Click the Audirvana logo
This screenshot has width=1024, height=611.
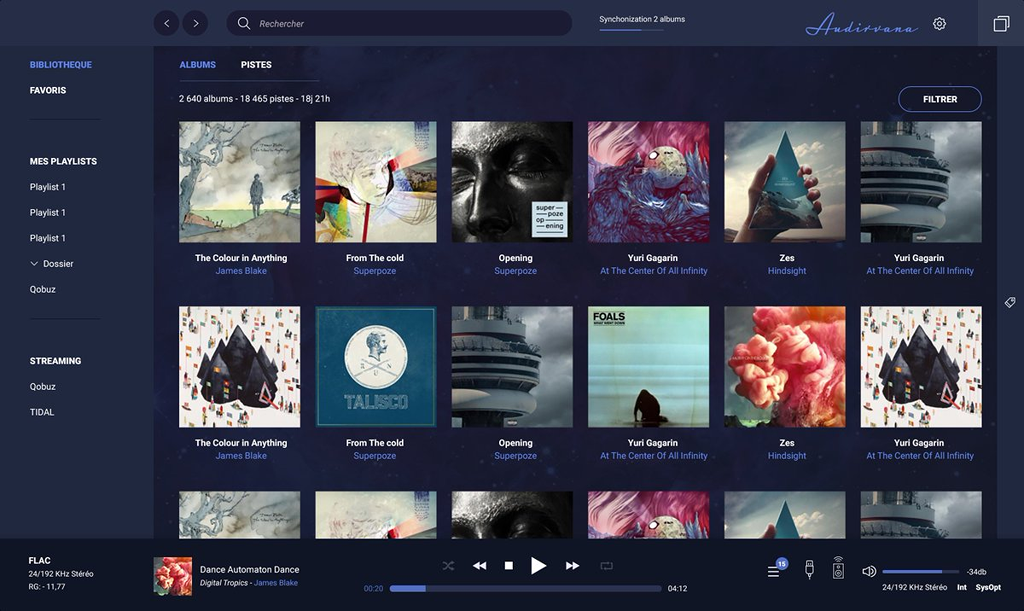tap(861, 24)
